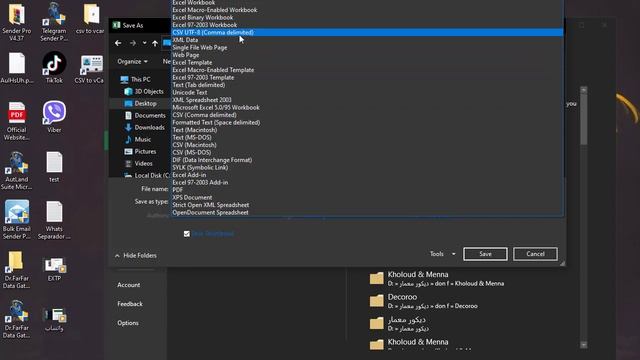The width and height of the screenshot is (640, 360).
Task: Open the csv to vcar desktop folder
Action: click(x=91, y=18)
